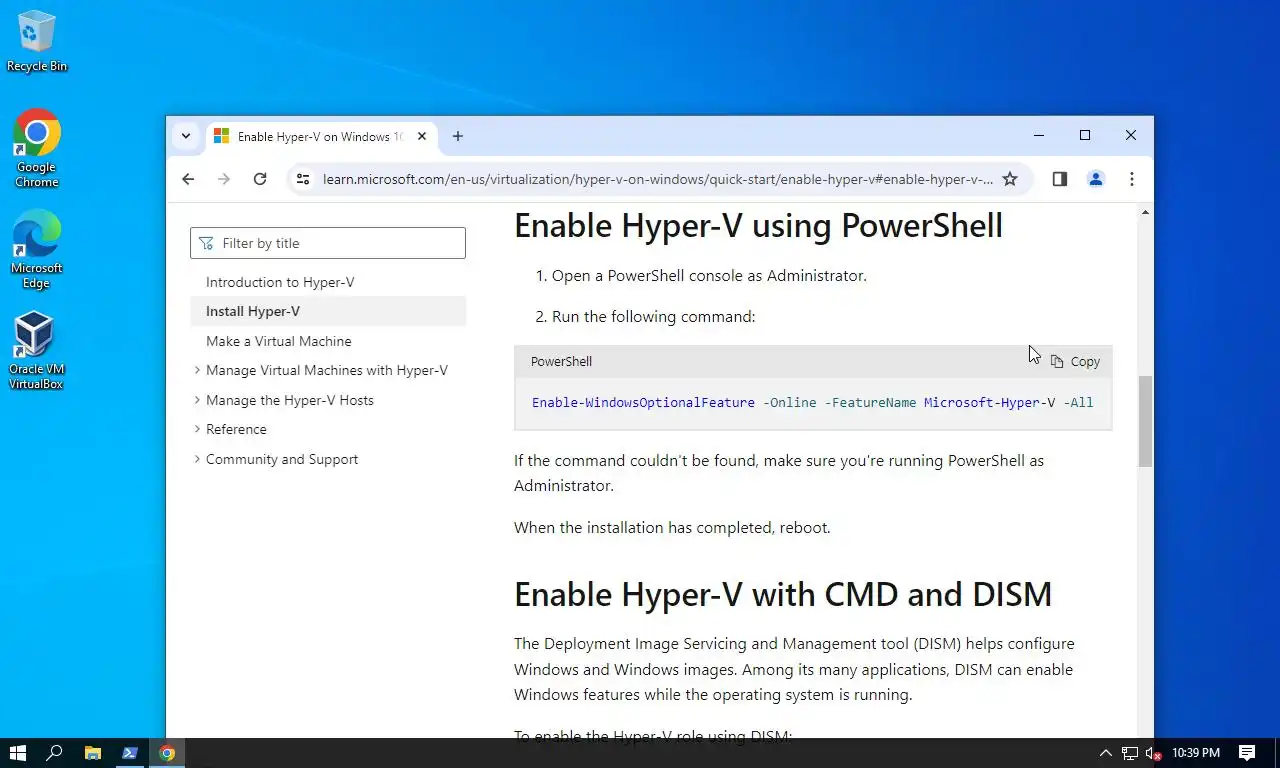
Task: Open Make a Virtual Machine article
Action: coord(279,341)
